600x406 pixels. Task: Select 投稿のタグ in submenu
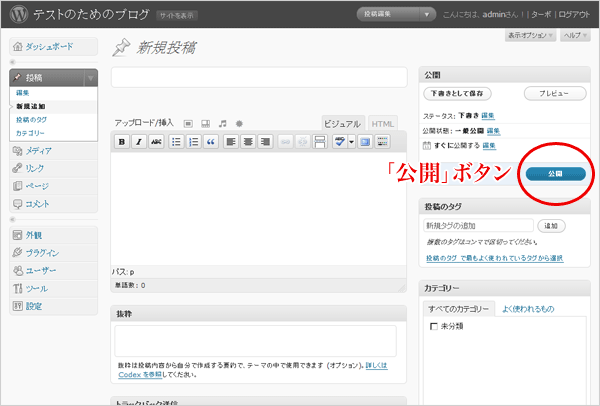click(31, 120)
